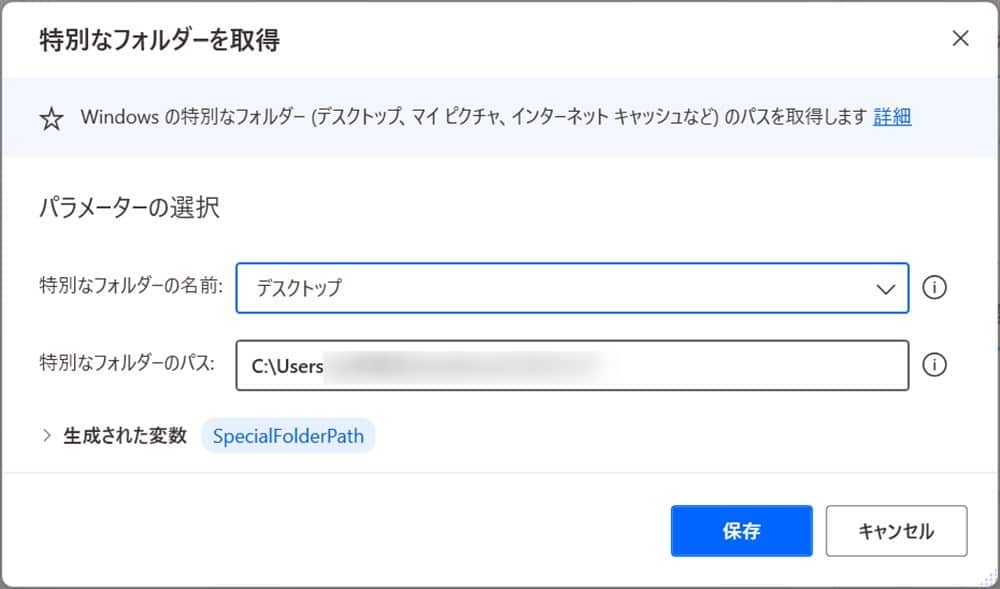Click the chevron on the folder name combo box
This screenshot has width=1000, height=589.
tap(884, 288)
